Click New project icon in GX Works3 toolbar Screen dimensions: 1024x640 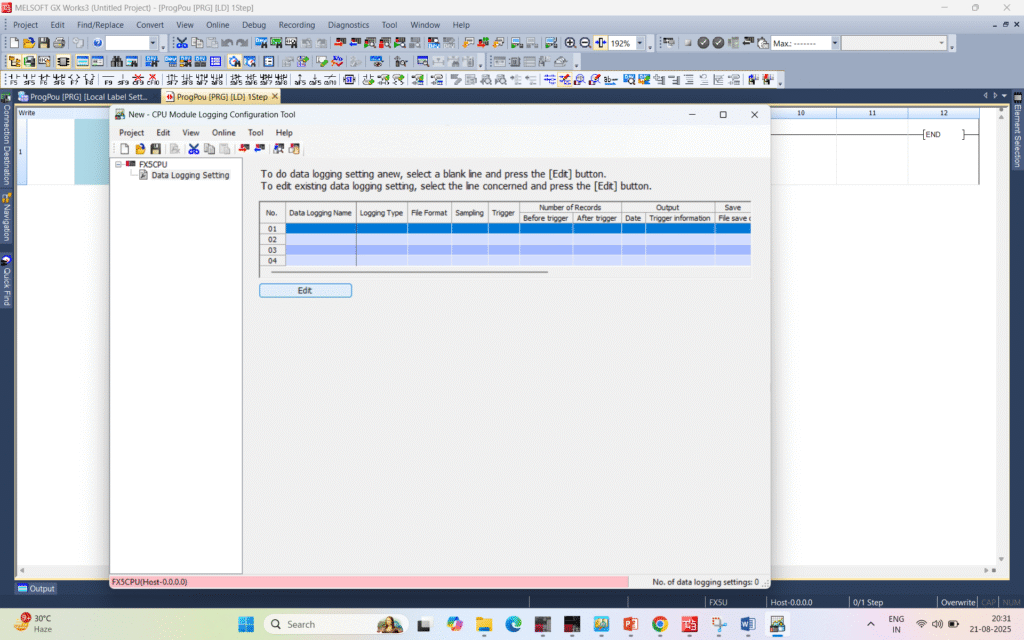14,43
